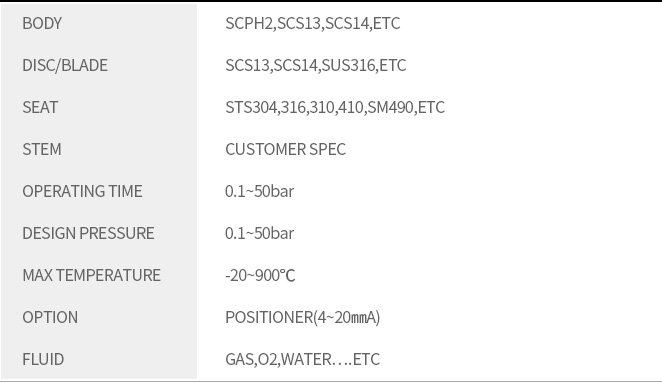Select the OPTION row label
This screenshot has width=662, height=383.
[50, 317]
